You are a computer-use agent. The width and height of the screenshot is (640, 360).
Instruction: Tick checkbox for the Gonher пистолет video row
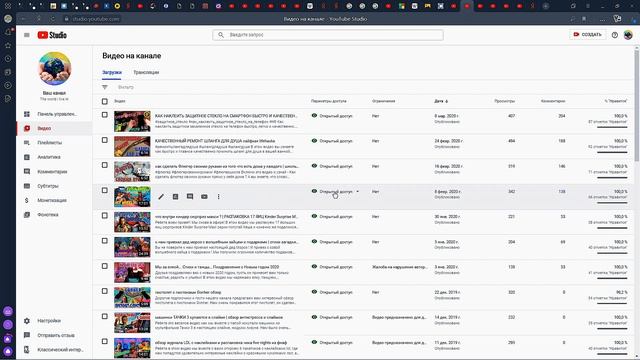(x=105, y=291)
